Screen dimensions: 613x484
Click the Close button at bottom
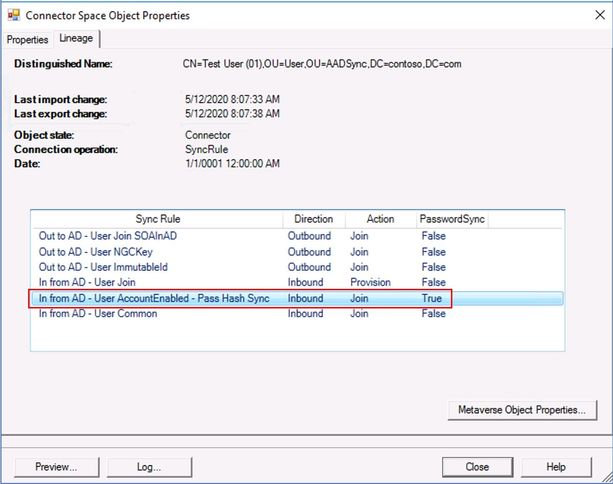click(x=477, y=467)
